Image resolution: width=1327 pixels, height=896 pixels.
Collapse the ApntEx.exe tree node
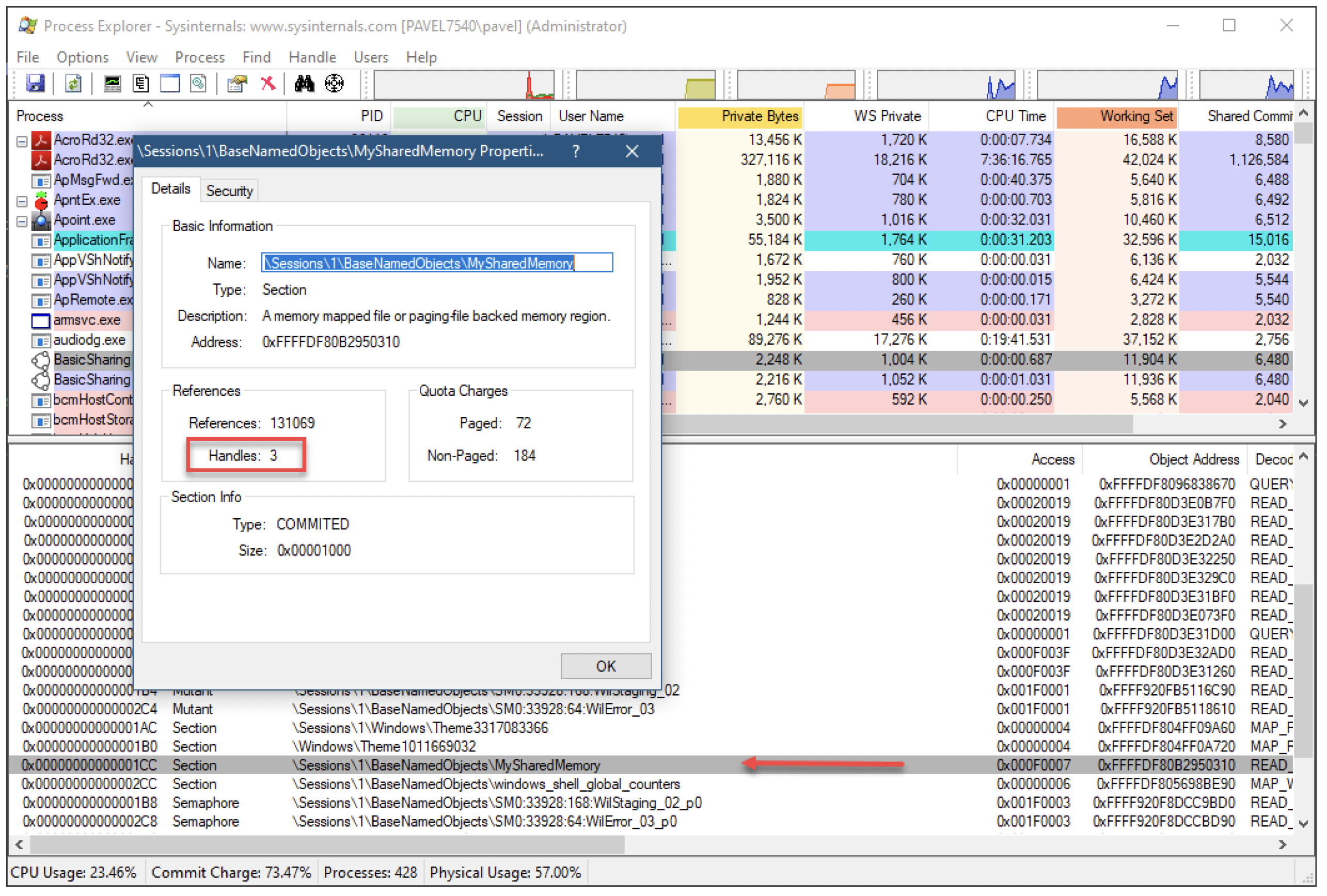click(22, 201)
